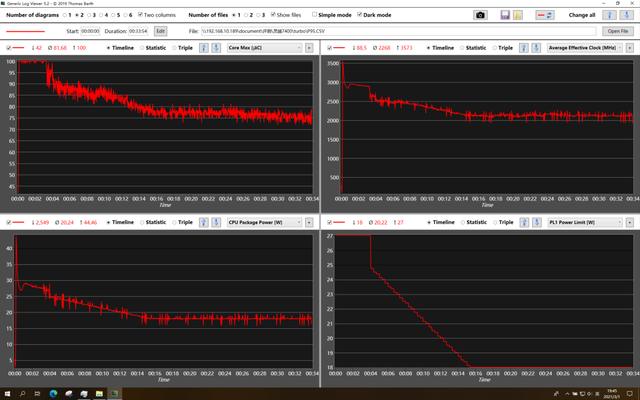This screenshot has height=400, width=640.
Task: Open Task View from the taskbar
Action: point(38,394)
